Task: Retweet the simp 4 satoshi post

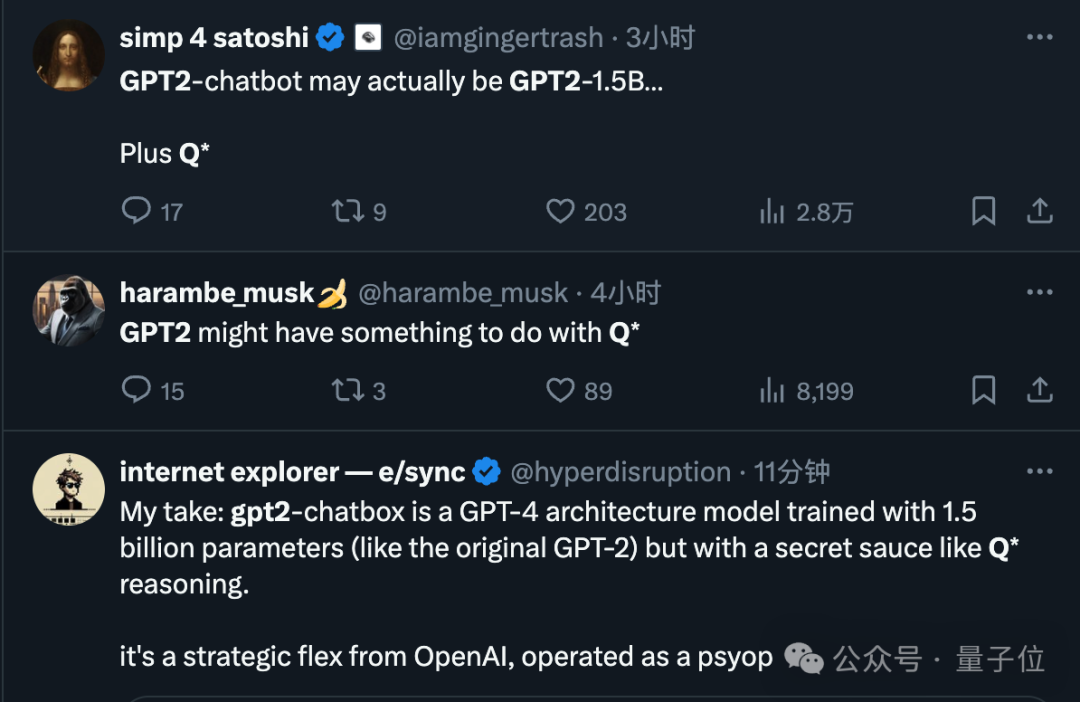Action: click(x=347, y=211)
